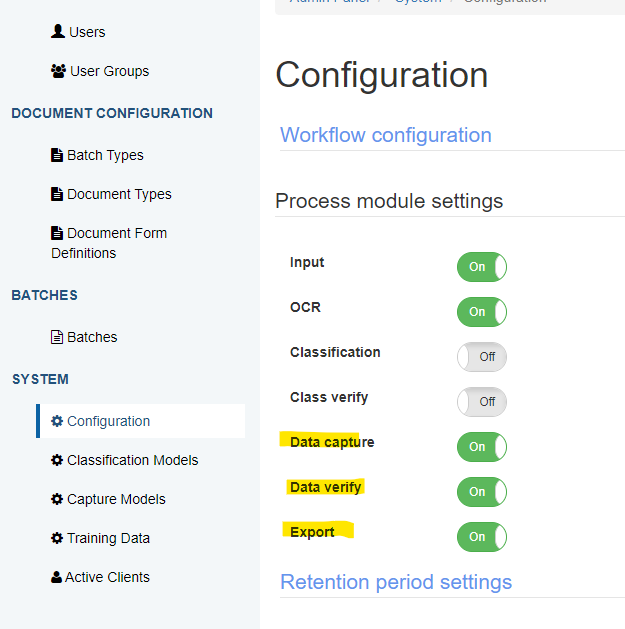The width and height of the screenshot is (625, 629).
Task: Turn off the Input module toggle
Action: 482,267
